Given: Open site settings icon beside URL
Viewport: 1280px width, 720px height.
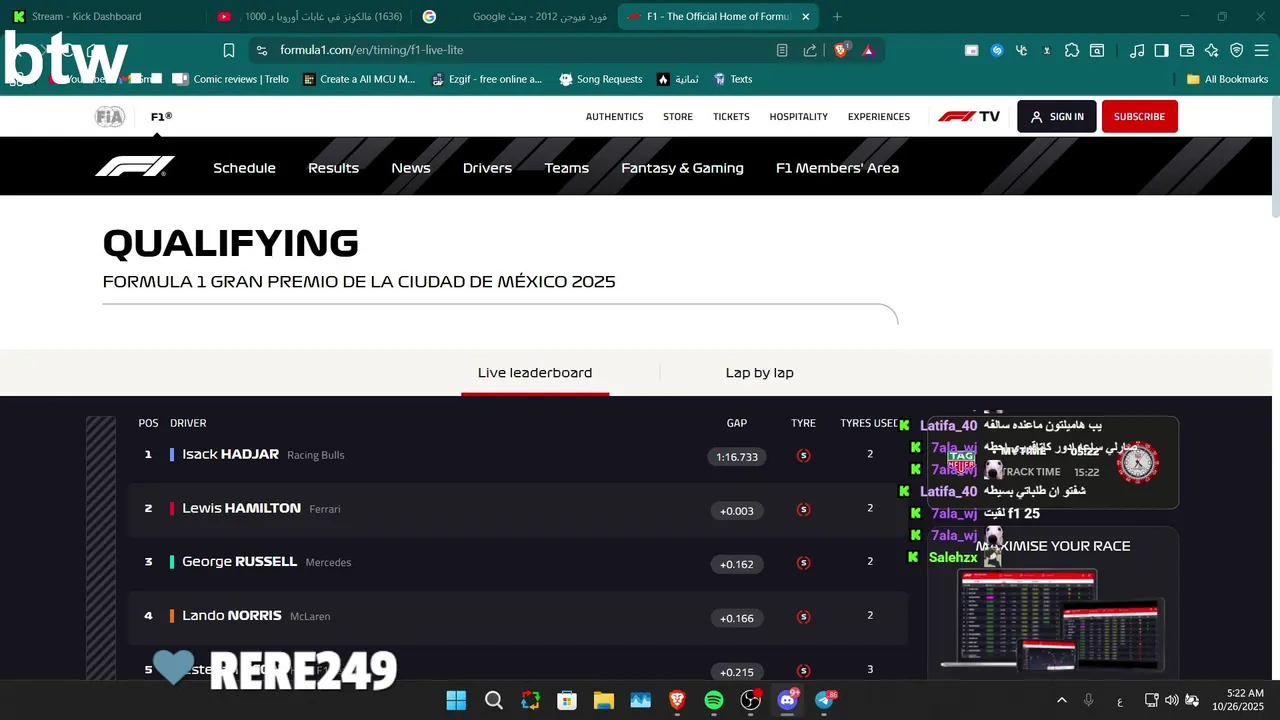Looking at the screenshot, I should click(262, 50).
